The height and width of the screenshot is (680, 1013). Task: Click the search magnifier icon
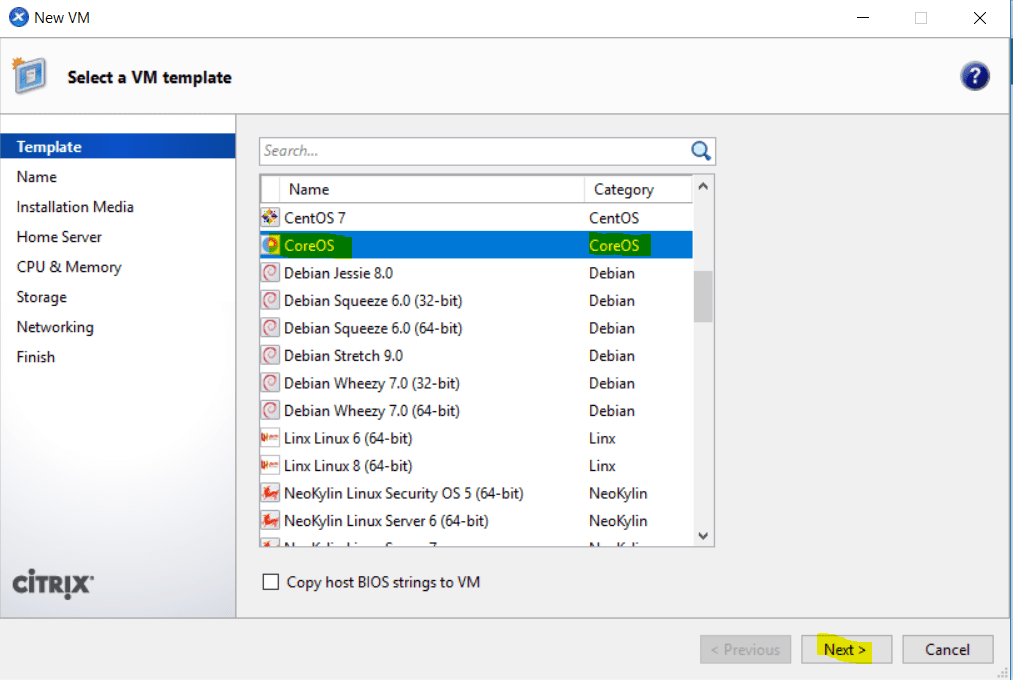(700, 150)
